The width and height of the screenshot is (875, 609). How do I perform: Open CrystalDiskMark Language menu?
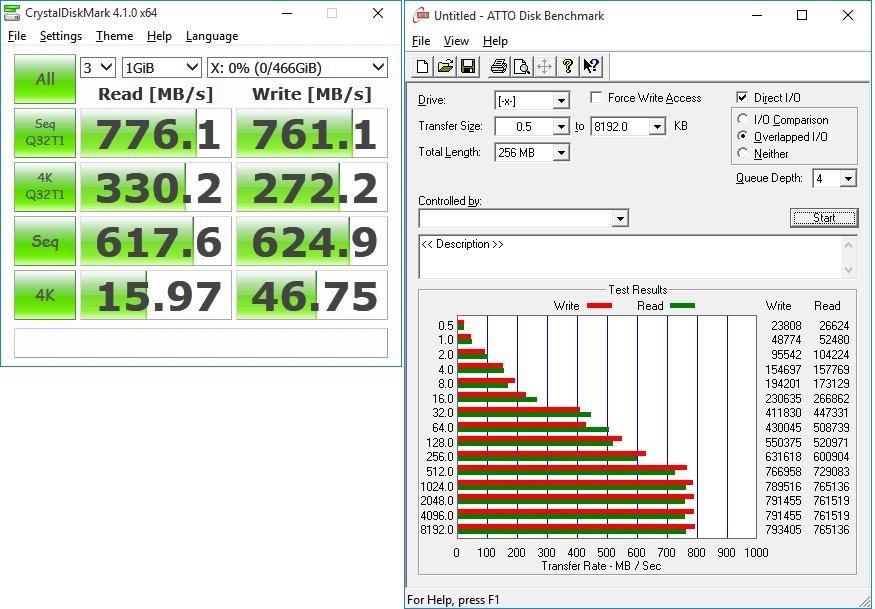pyautogui.click(x=212, y=36)
